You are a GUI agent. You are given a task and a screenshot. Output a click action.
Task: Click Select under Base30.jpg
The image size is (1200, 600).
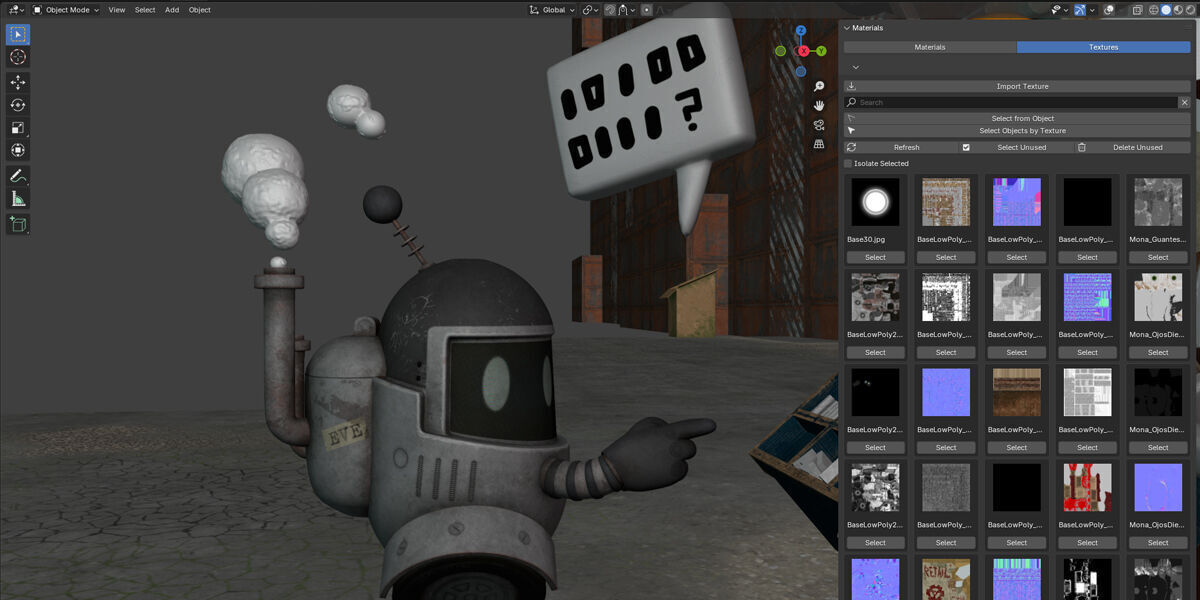(875, 257)
